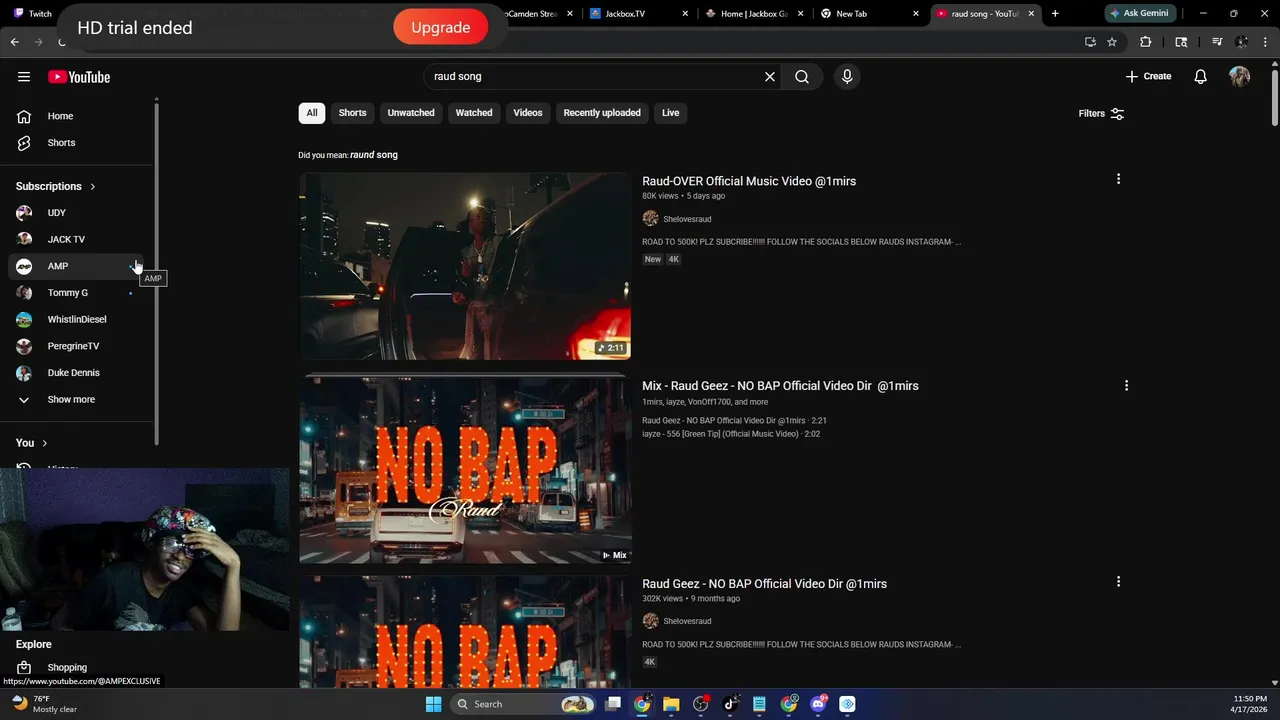
Task: Click the Create button
Action: 1148,77
